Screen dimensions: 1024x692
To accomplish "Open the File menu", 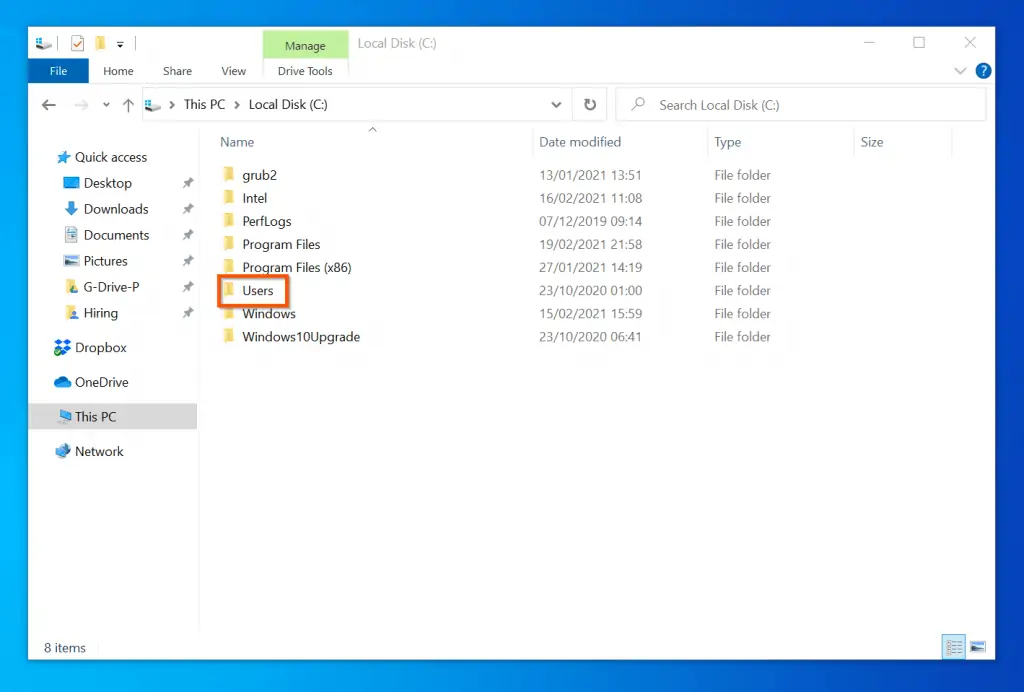I will coord(58,71).
